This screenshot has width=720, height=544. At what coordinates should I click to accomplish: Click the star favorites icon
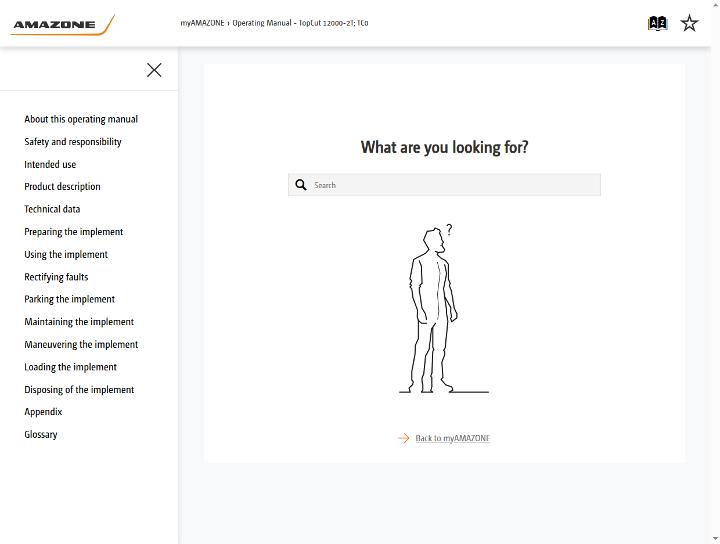[x=689, y=23]
